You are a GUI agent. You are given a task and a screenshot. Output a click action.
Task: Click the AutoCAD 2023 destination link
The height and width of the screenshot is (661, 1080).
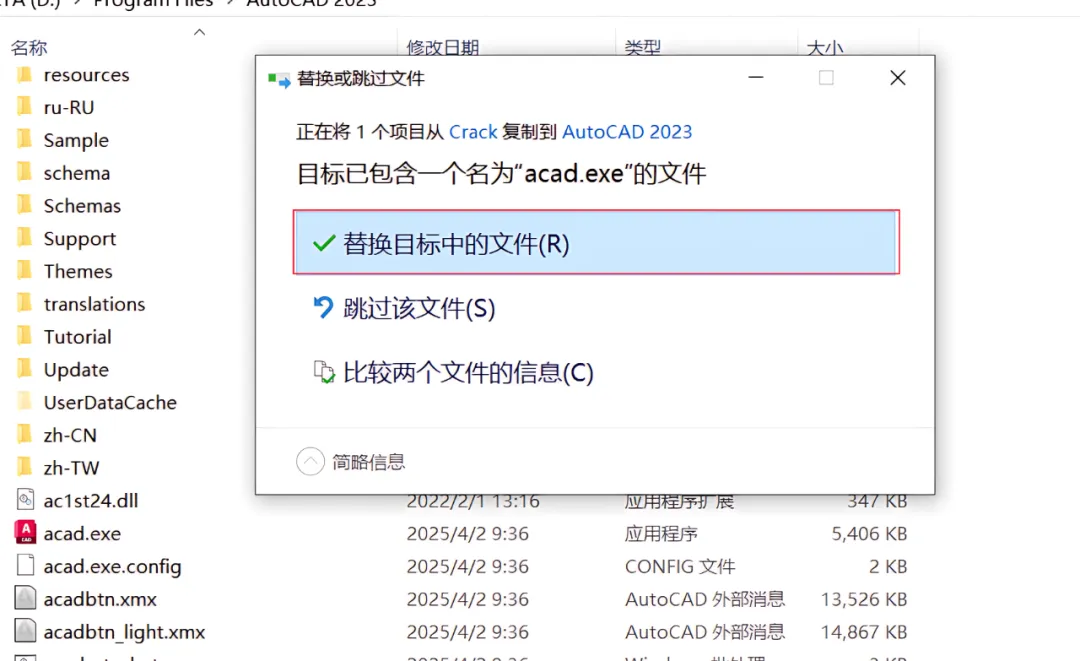click(x=627, y=132)
